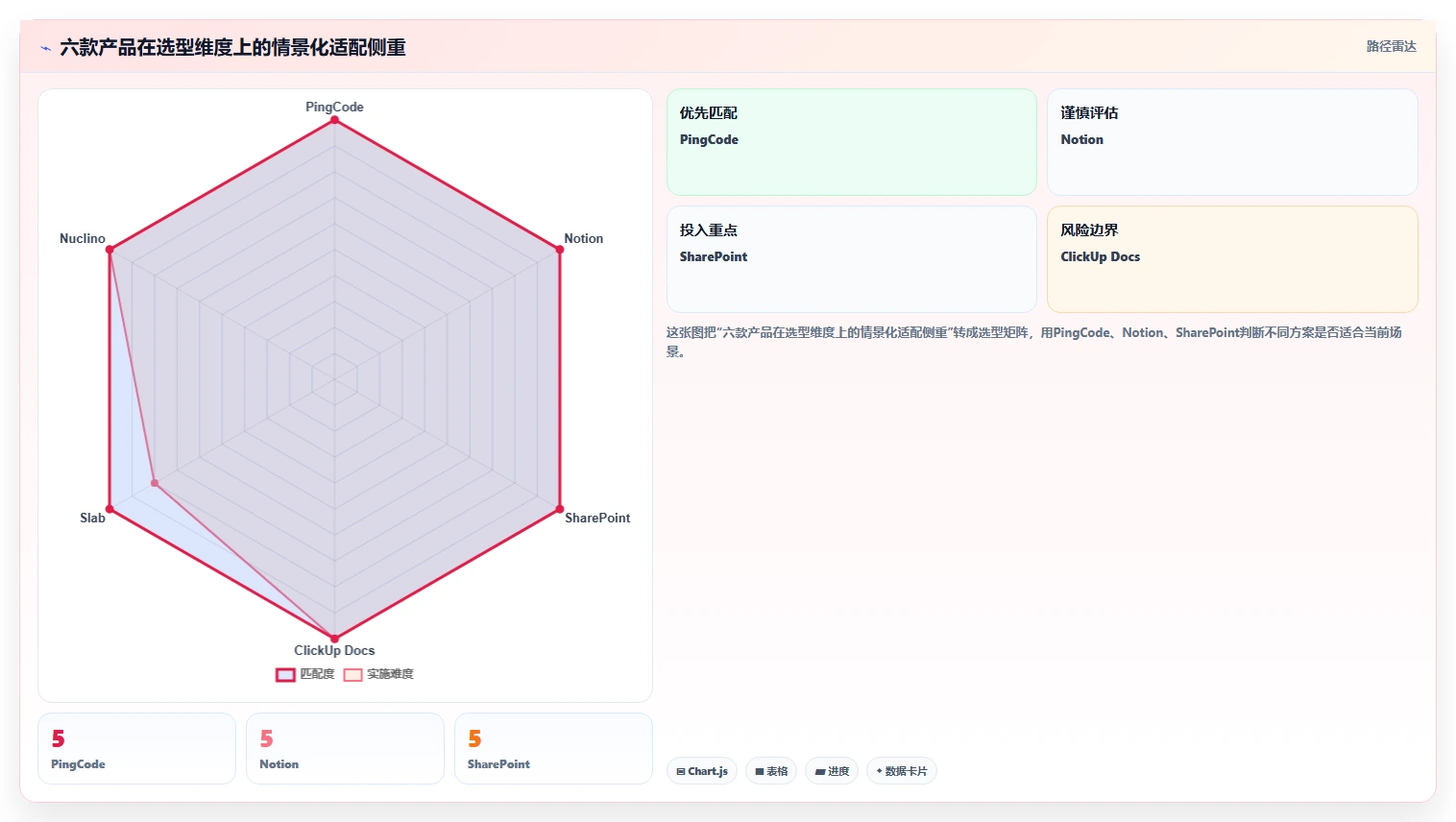Image resolution: width=1456 pixels, height=822 pixels.
Task: Open the 谨慎评估 Notion card
Action: click(1232, 142)
